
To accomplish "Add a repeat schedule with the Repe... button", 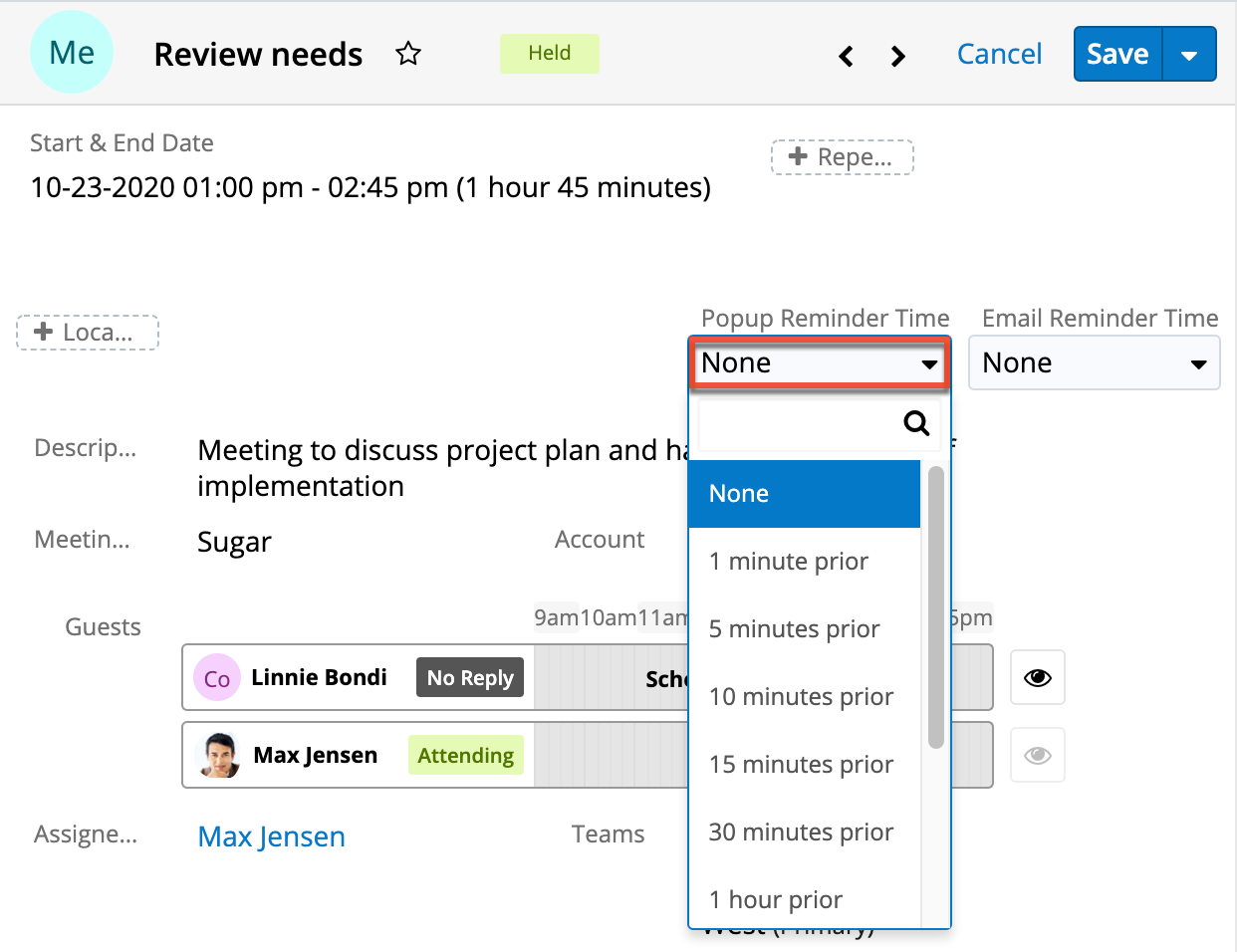I will [x=842, y=156].
